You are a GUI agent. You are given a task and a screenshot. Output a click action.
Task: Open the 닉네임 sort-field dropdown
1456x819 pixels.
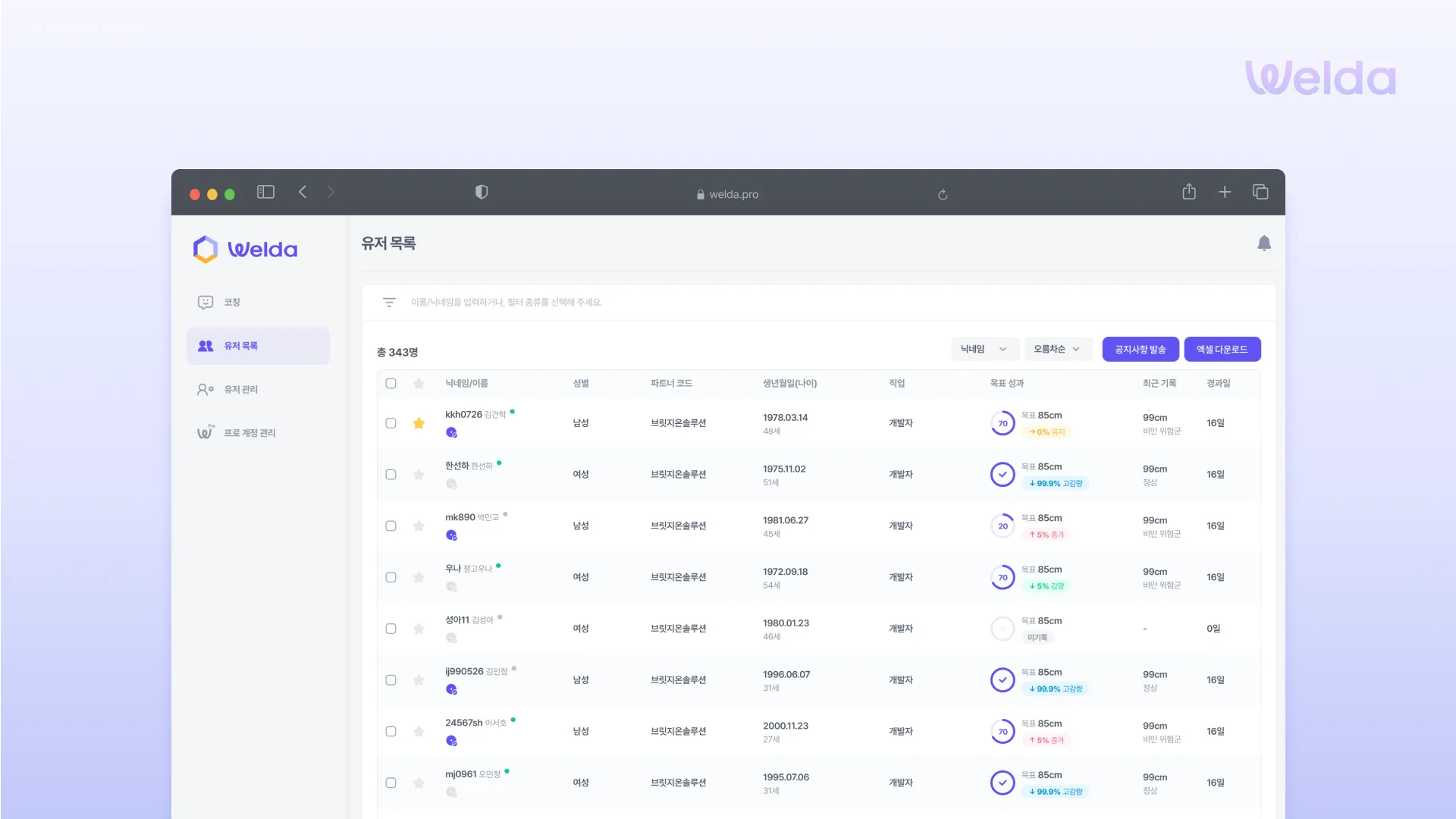pos(984,350)
